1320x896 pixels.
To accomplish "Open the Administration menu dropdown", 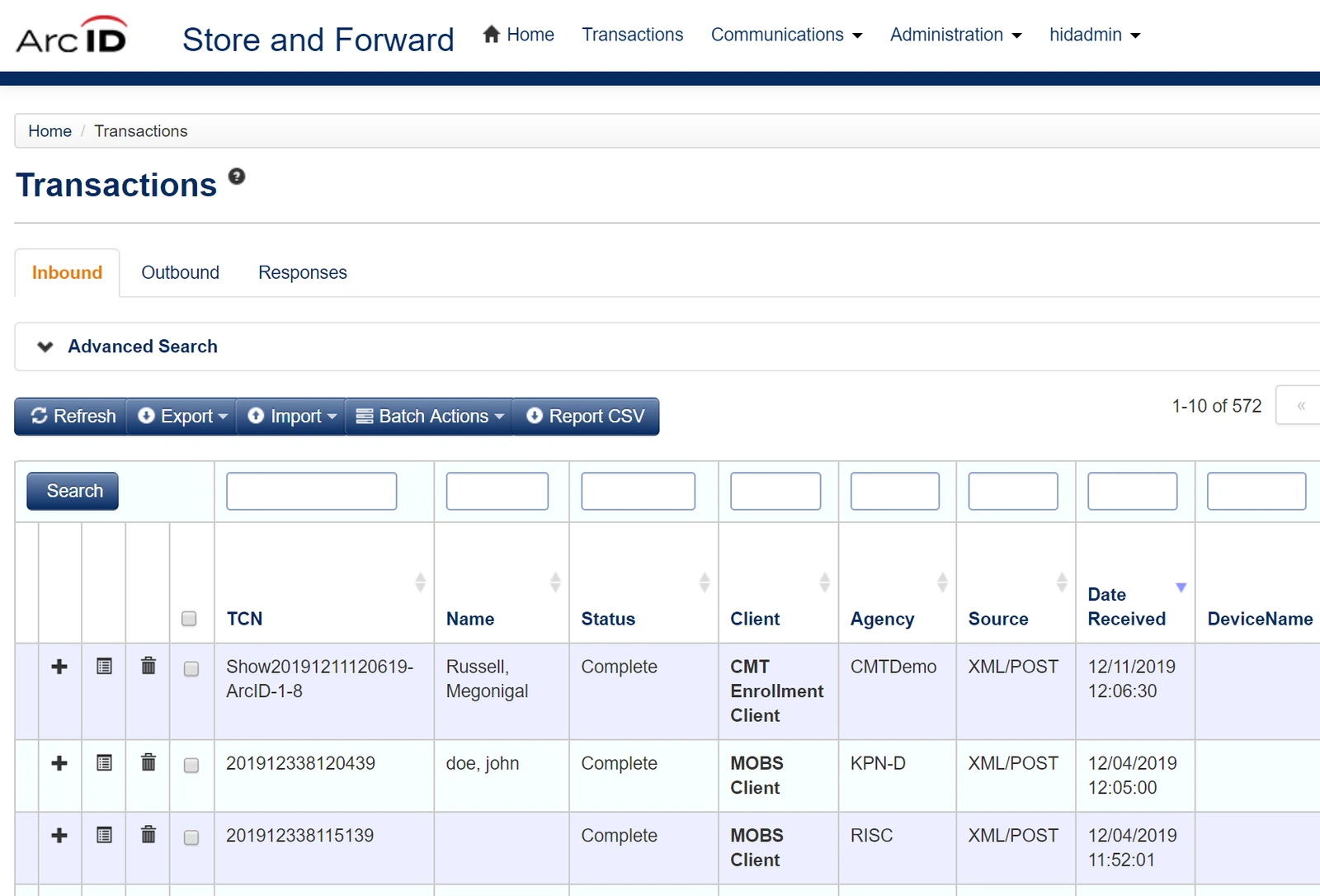I will pos(955,35).
